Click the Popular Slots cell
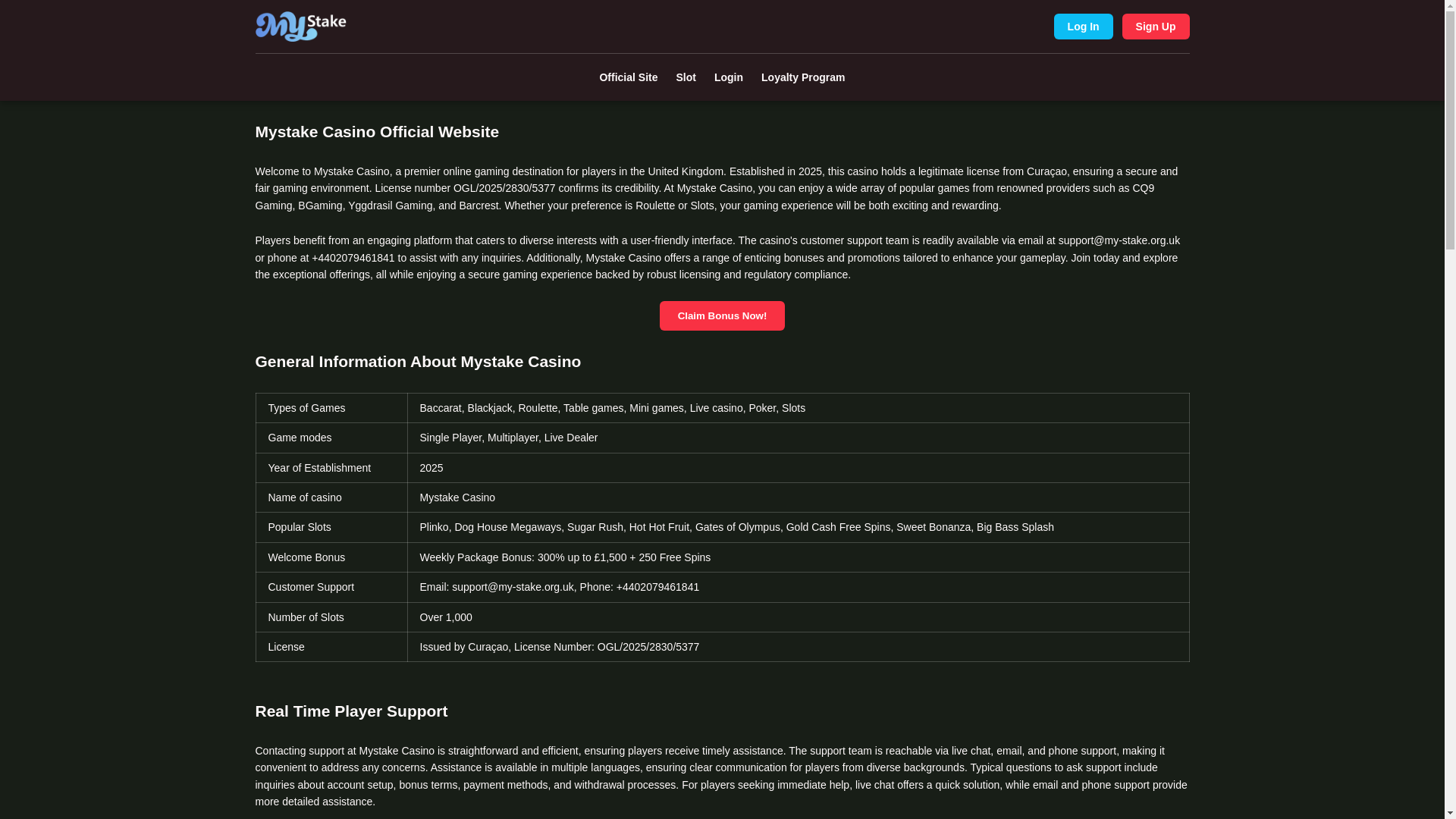 pos(331,527)
